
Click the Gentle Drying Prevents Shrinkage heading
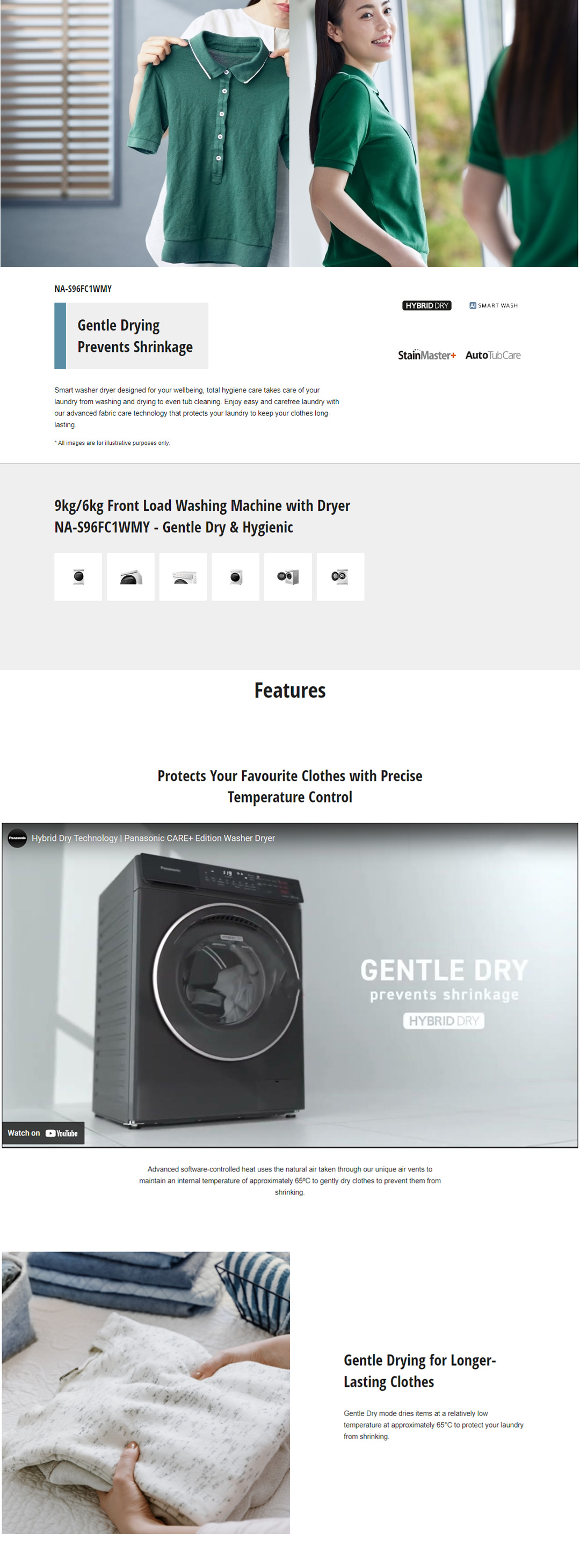point(135,336)
